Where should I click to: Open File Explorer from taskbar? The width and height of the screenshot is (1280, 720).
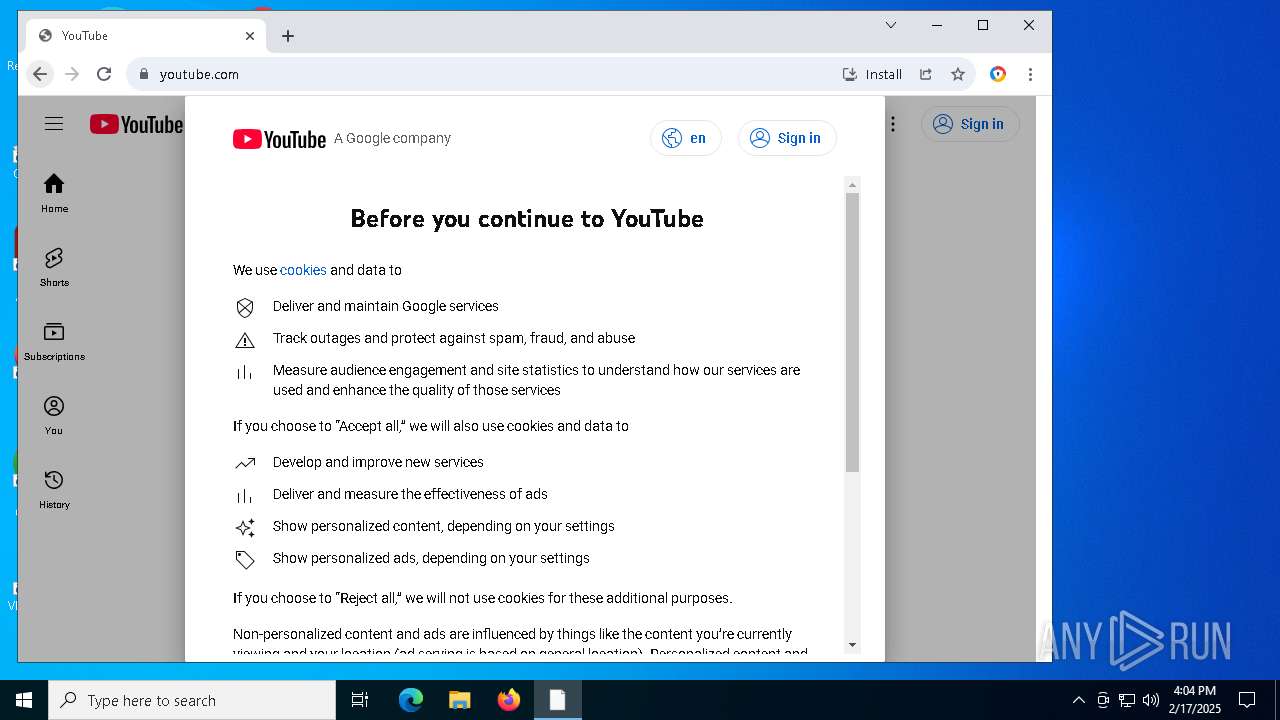(460, 700)
